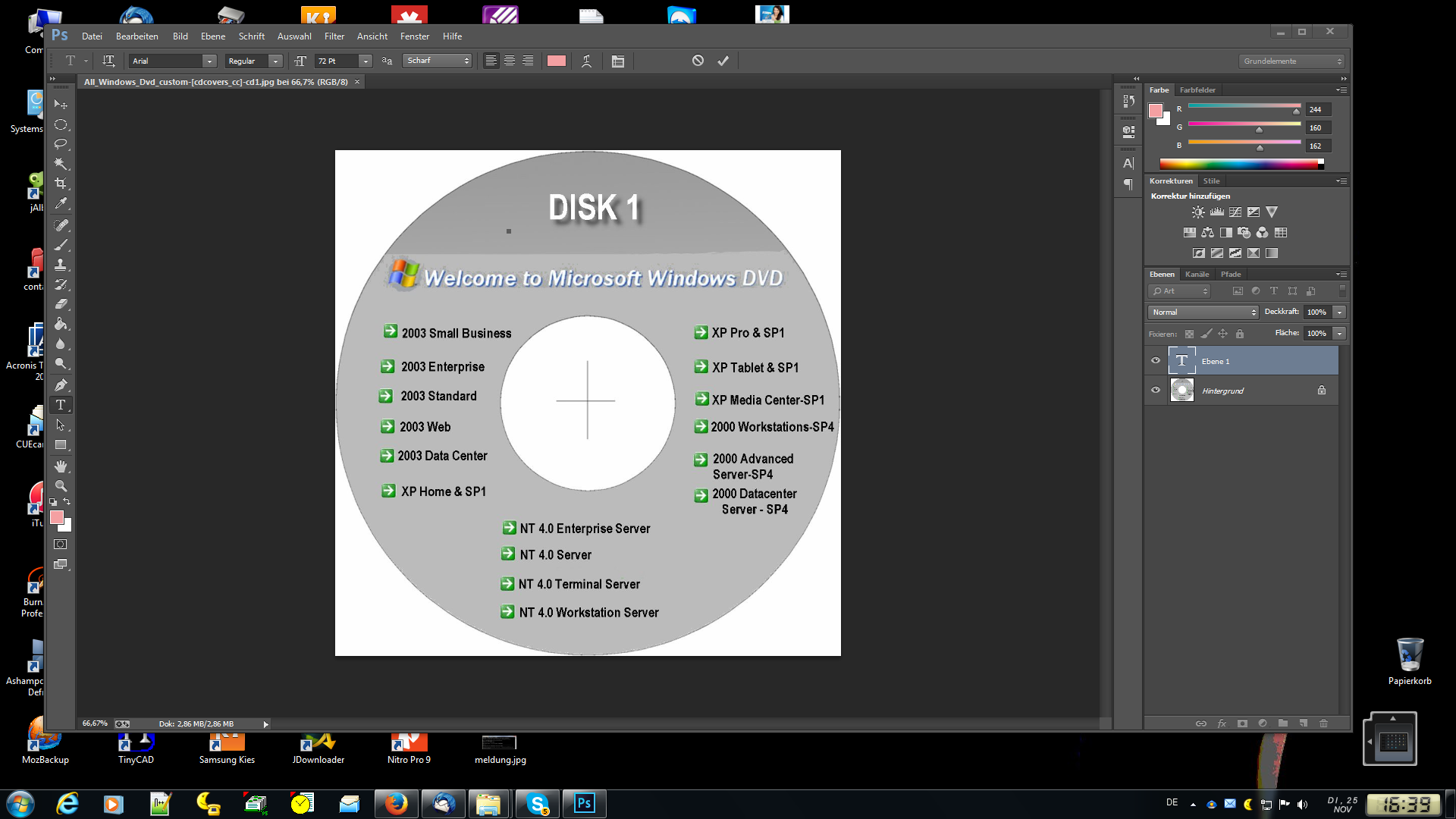Screen dimensions: 1456x819
Task: Select the Hintergrund layer thumbnail
Action: click(x=1182, y=391)
